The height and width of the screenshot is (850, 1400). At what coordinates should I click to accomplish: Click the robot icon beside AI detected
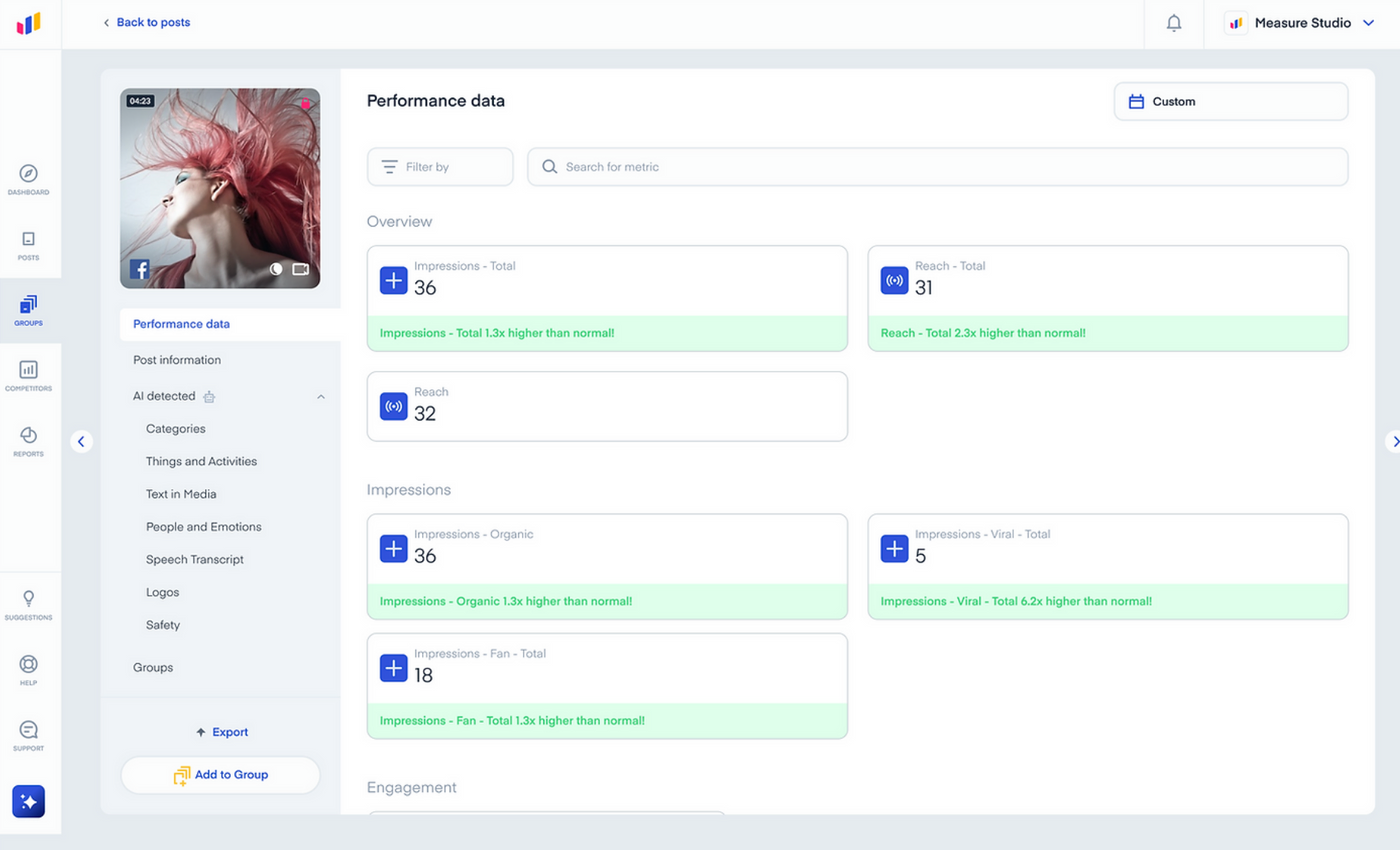tap(209, 397)
